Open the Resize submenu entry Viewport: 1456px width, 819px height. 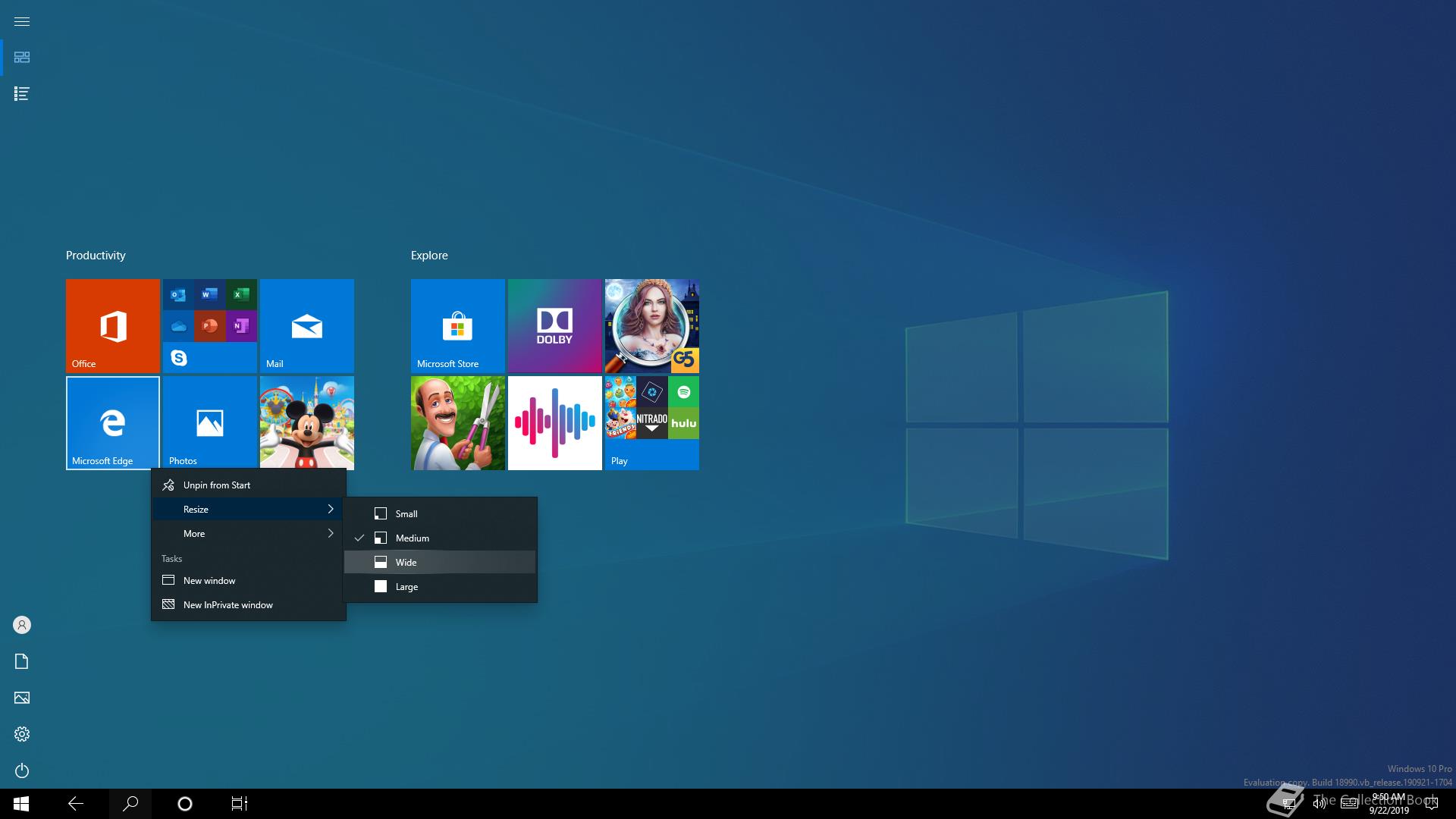pos(249,510)
